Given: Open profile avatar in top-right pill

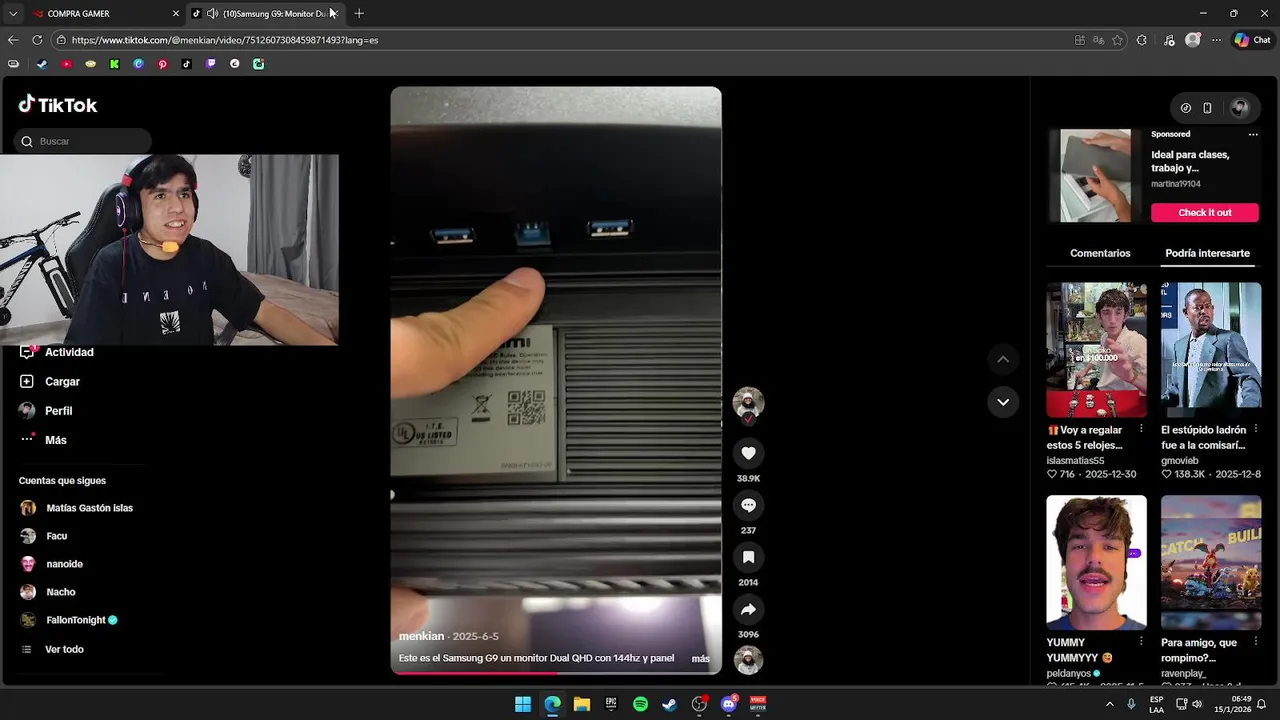Looking at the screenshot, I should [1239, 108].
